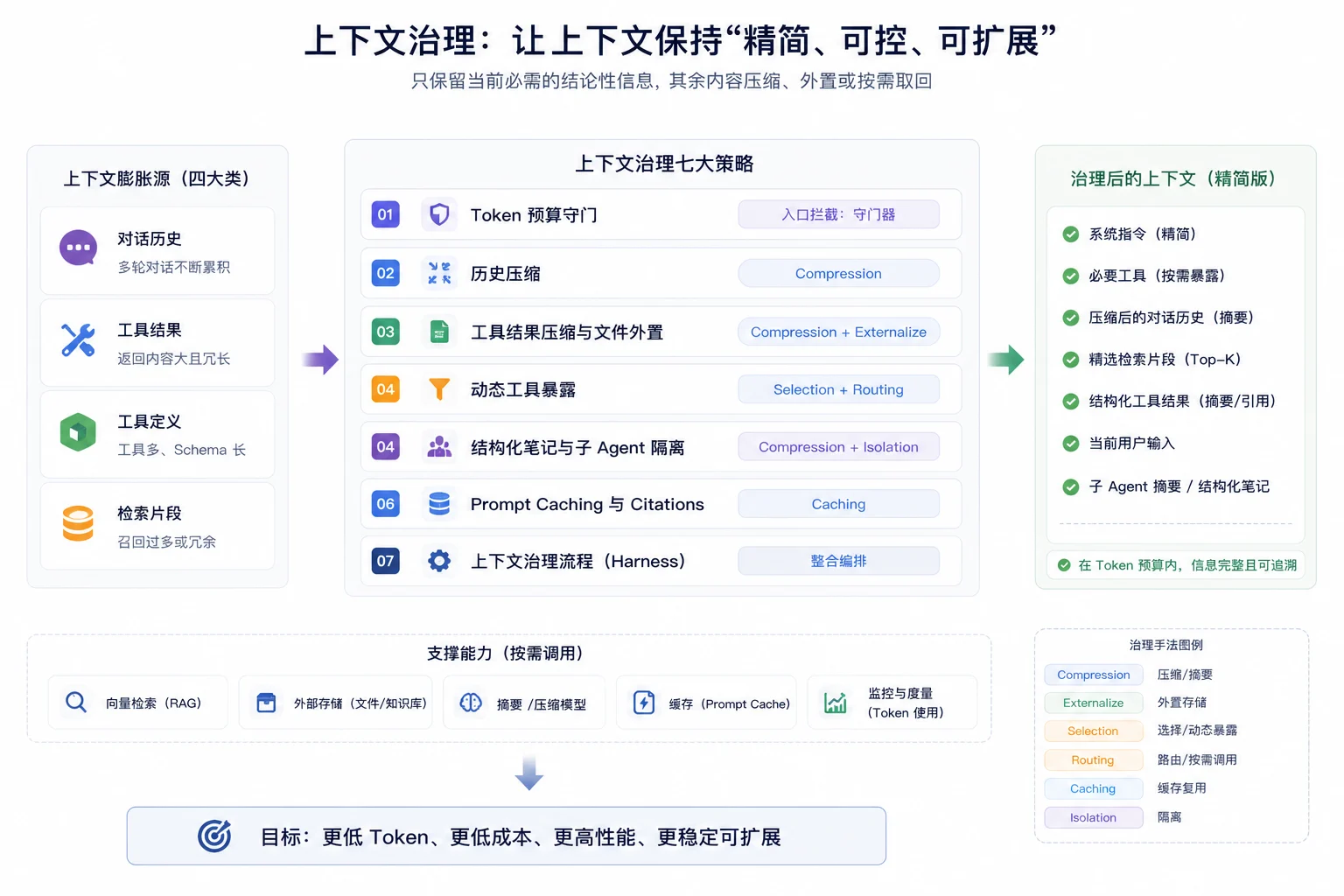Click the blue wrench icon for 工具结果
This screenshot has width=1344, height=896.
pos(78,339)
